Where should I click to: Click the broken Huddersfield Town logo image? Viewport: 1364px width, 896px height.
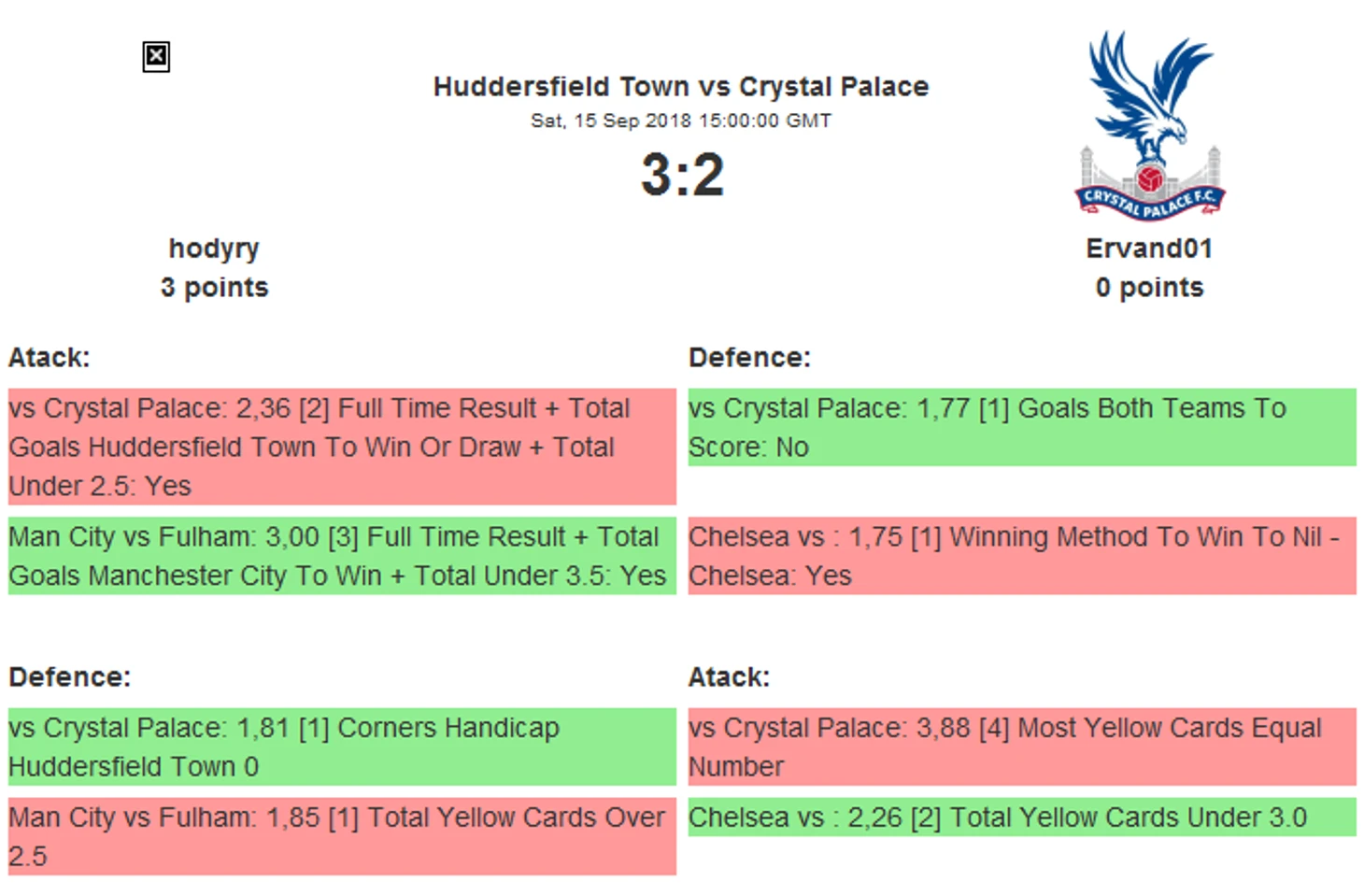tap(156, 57)
